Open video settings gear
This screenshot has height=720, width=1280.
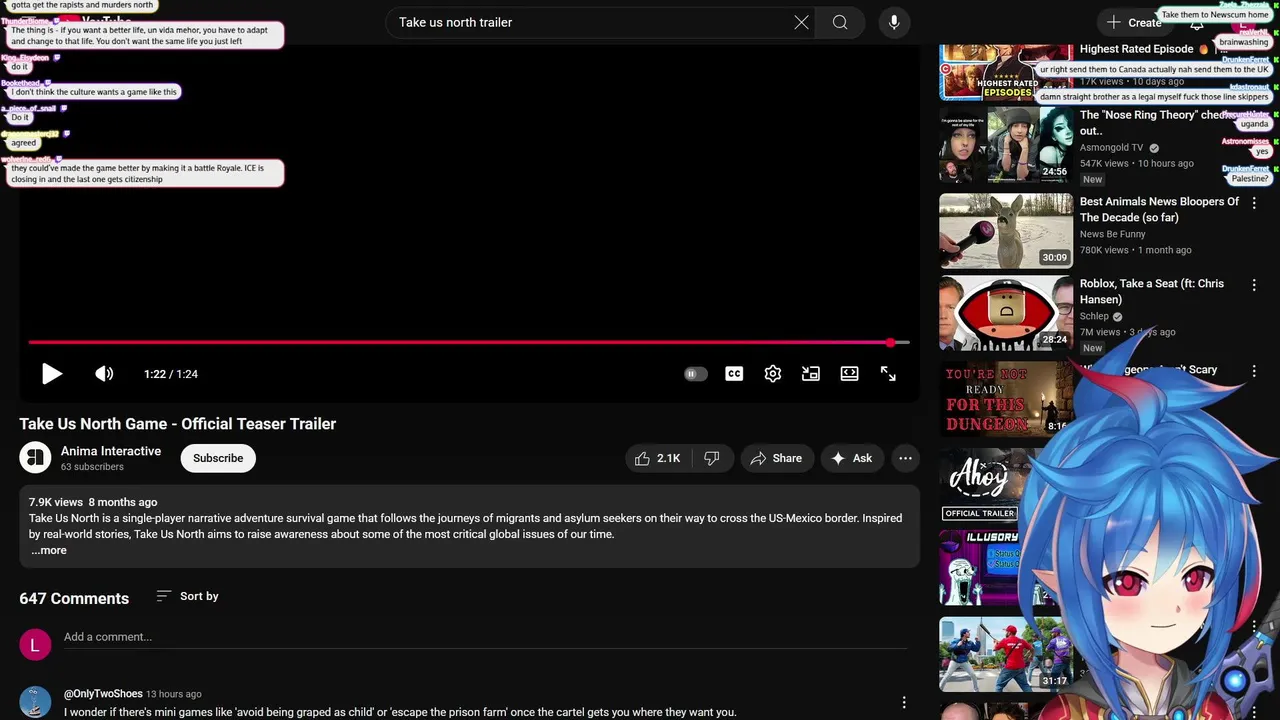click(x=773, y=374)
